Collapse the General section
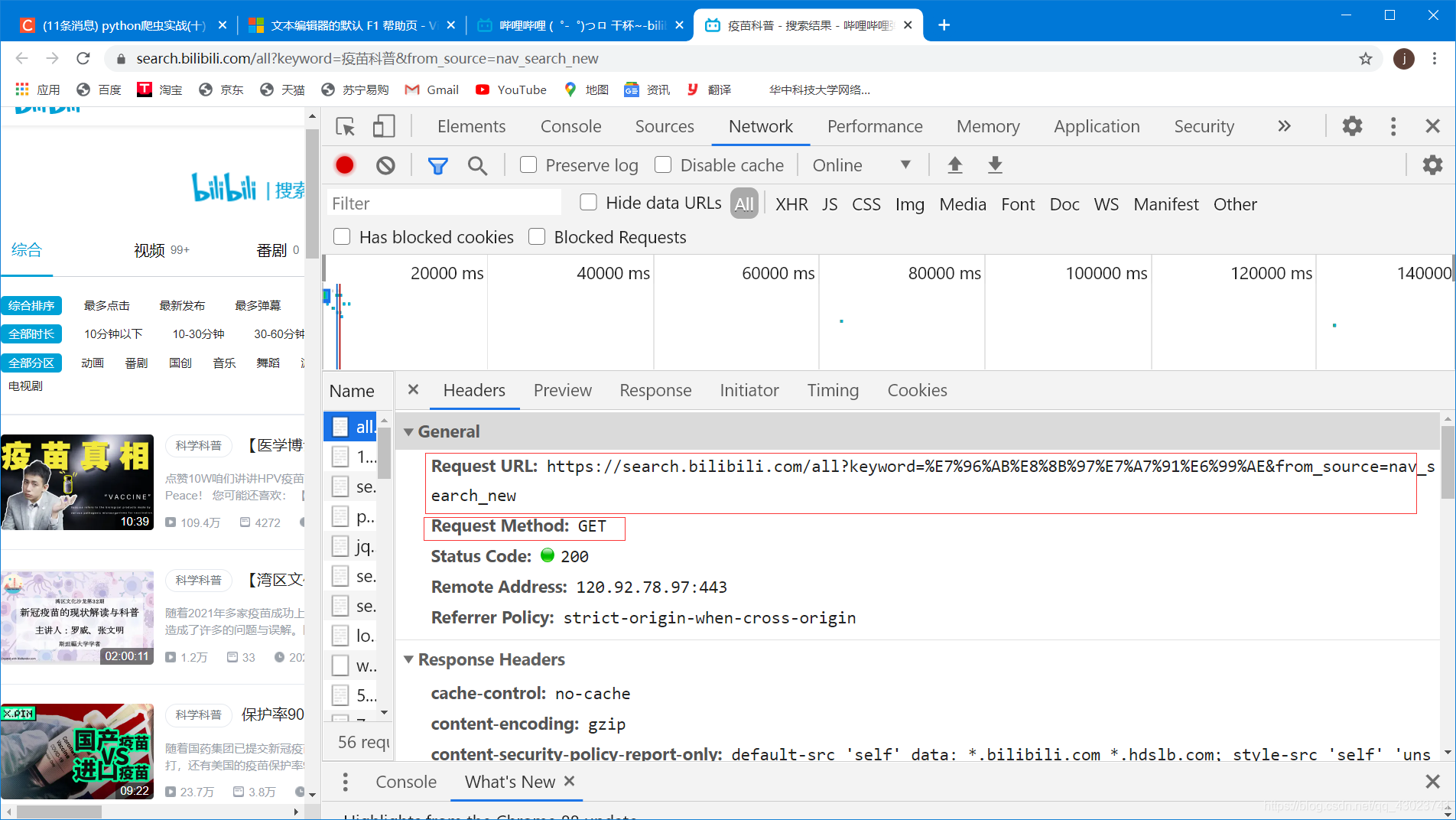 (409, 432)
